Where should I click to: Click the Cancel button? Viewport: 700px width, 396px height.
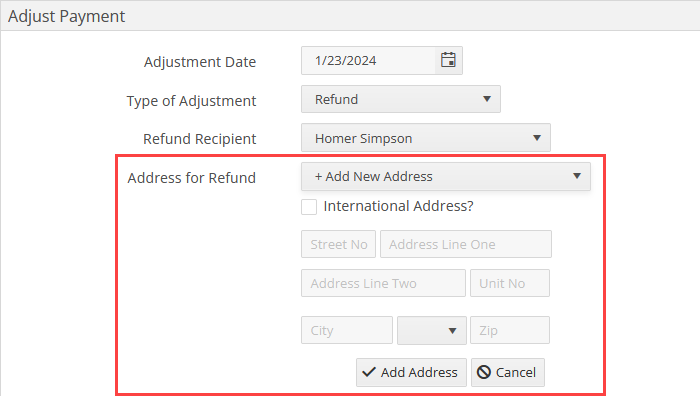[x=508, y=372]
